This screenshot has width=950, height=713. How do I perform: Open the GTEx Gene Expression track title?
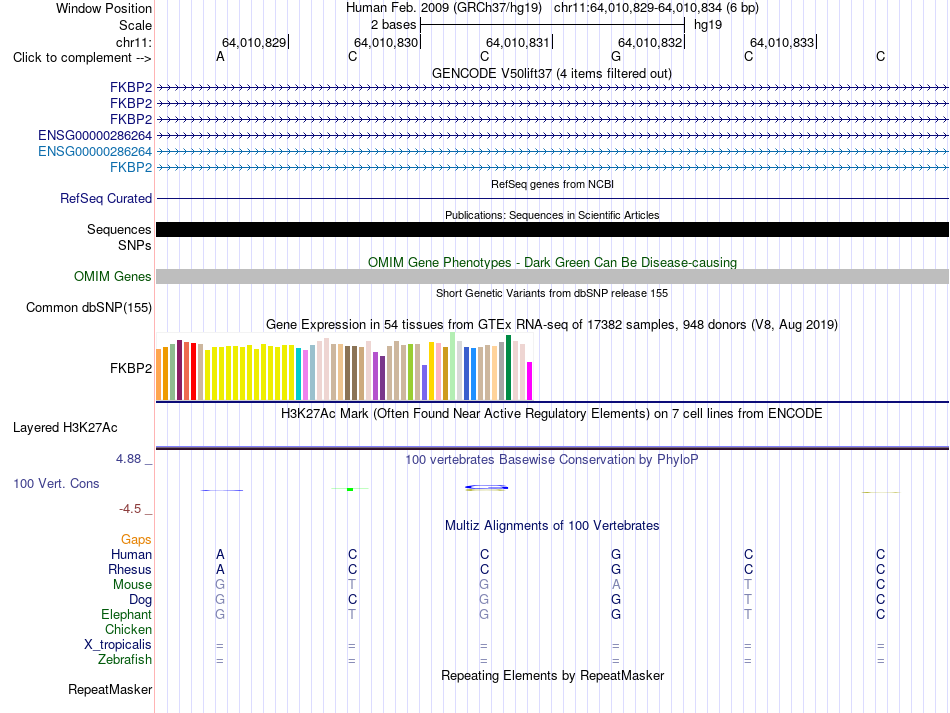pyautogui.click(x=552, y=325)
